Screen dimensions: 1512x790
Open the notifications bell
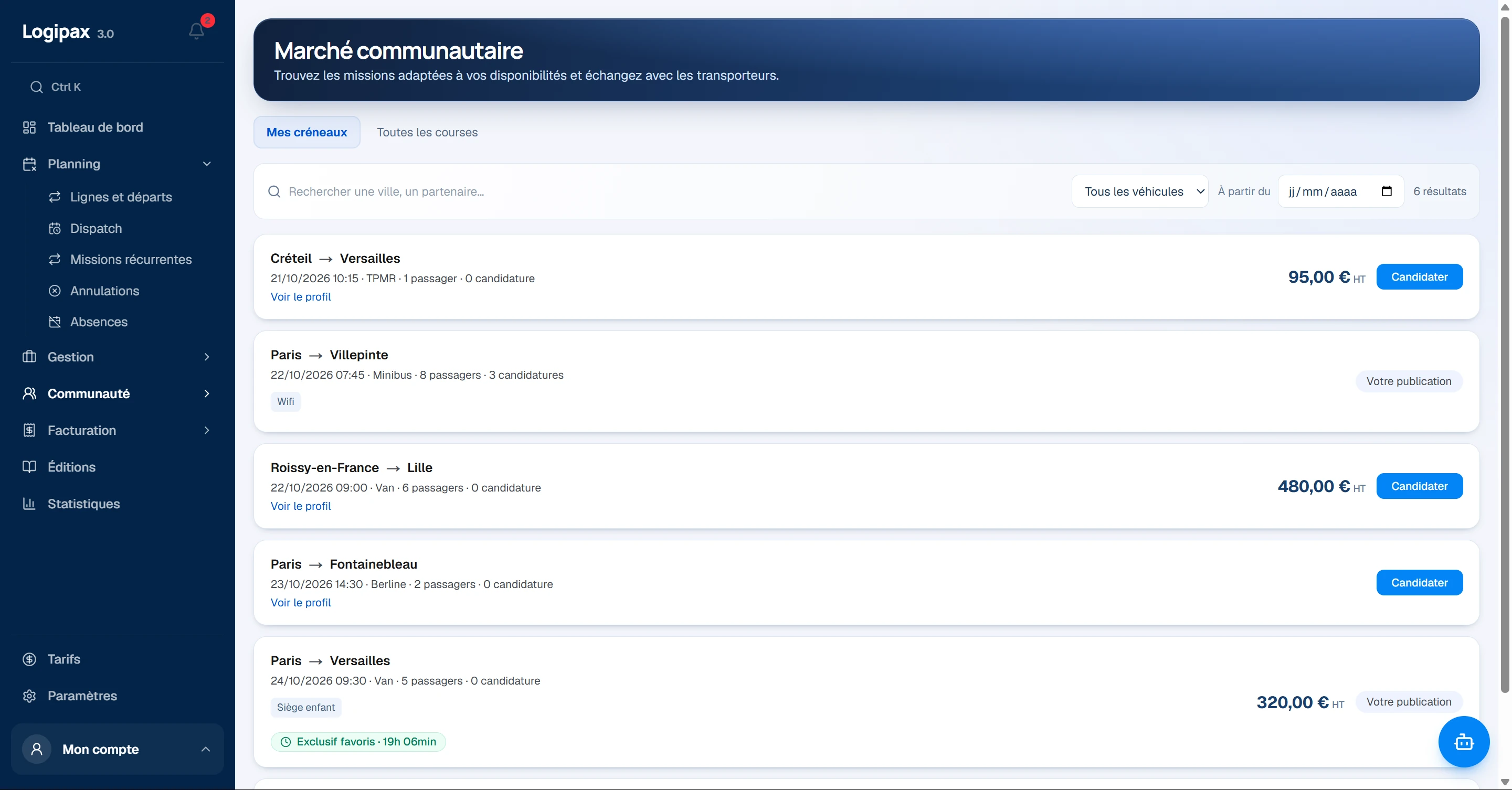click(x=197, y=30)
